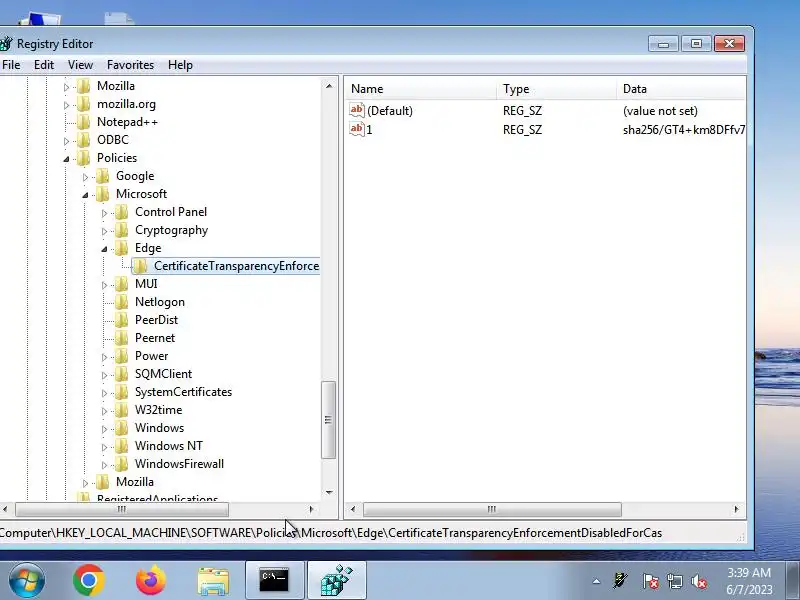Click the (Default) string value icon
The width and height of the screenshot is (800, 600).
point(357,110)
